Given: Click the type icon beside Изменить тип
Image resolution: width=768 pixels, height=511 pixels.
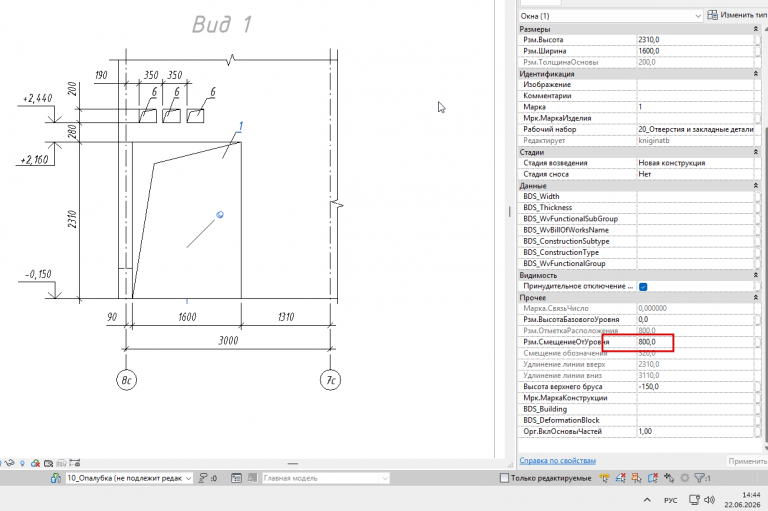Looking at the screenshot, I should coord(712,15).
